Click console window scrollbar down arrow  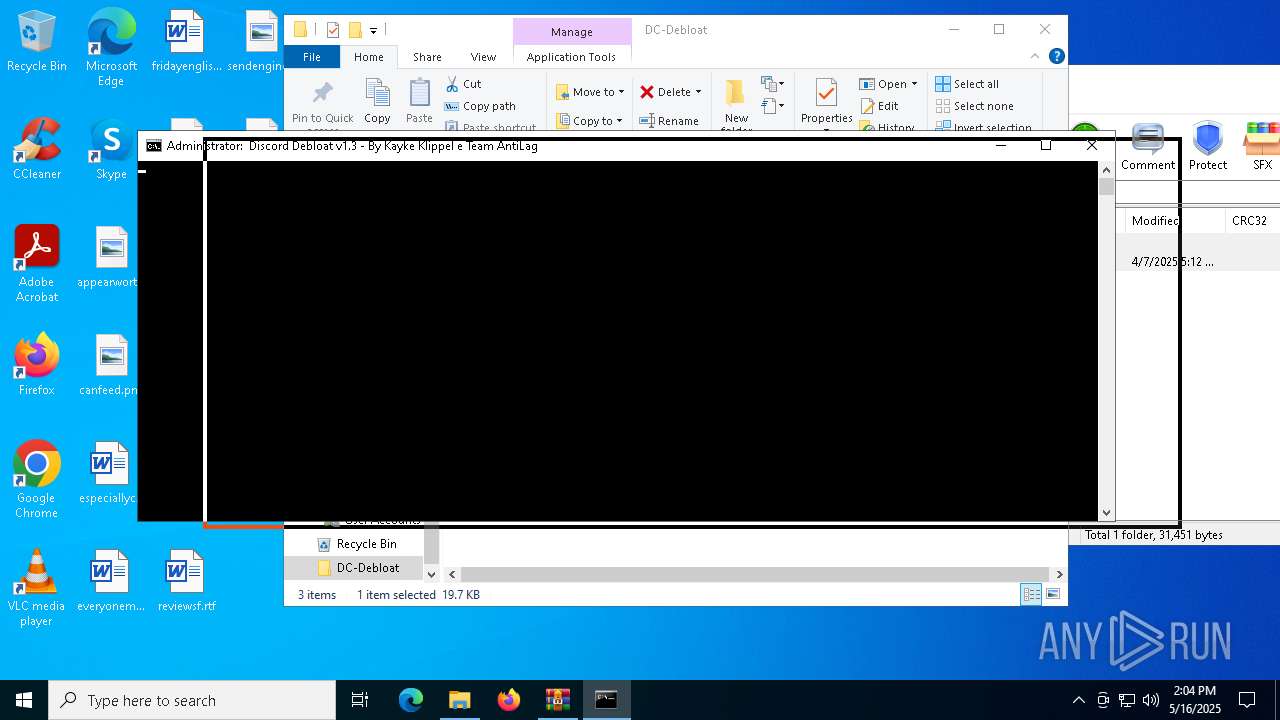click(1106, 513)
